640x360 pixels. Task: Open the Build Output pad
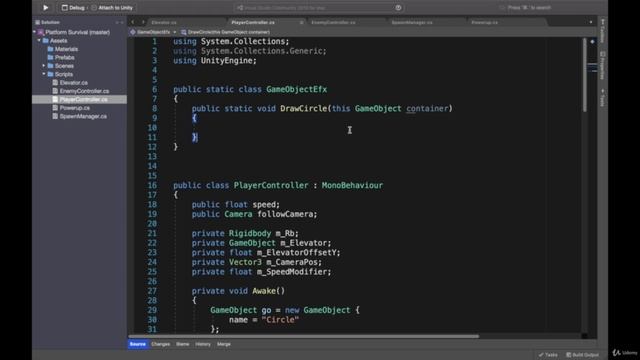coord(582,355)
